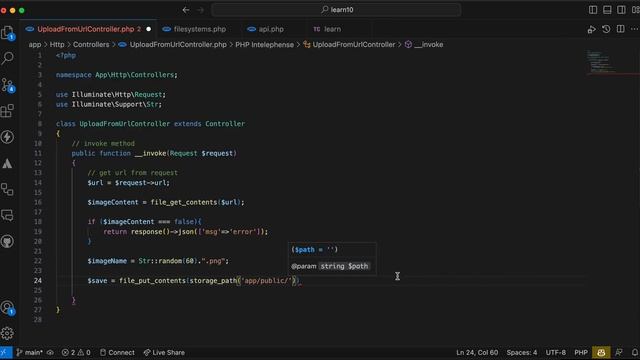The height and width of the screenshot is (360, 640).
Task: Click UploadFromUrlController.php breadcrumb
Action: [178, 44]
